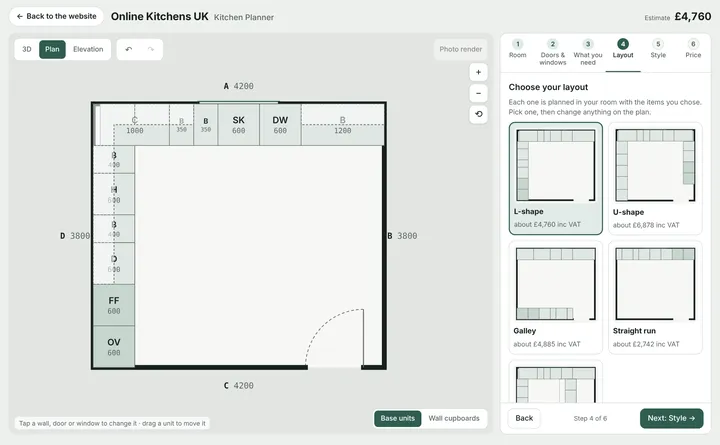The width and height of the screenshot is (720, 445).
Task: Choose the Galley layout card
Action: click(556, 298)
